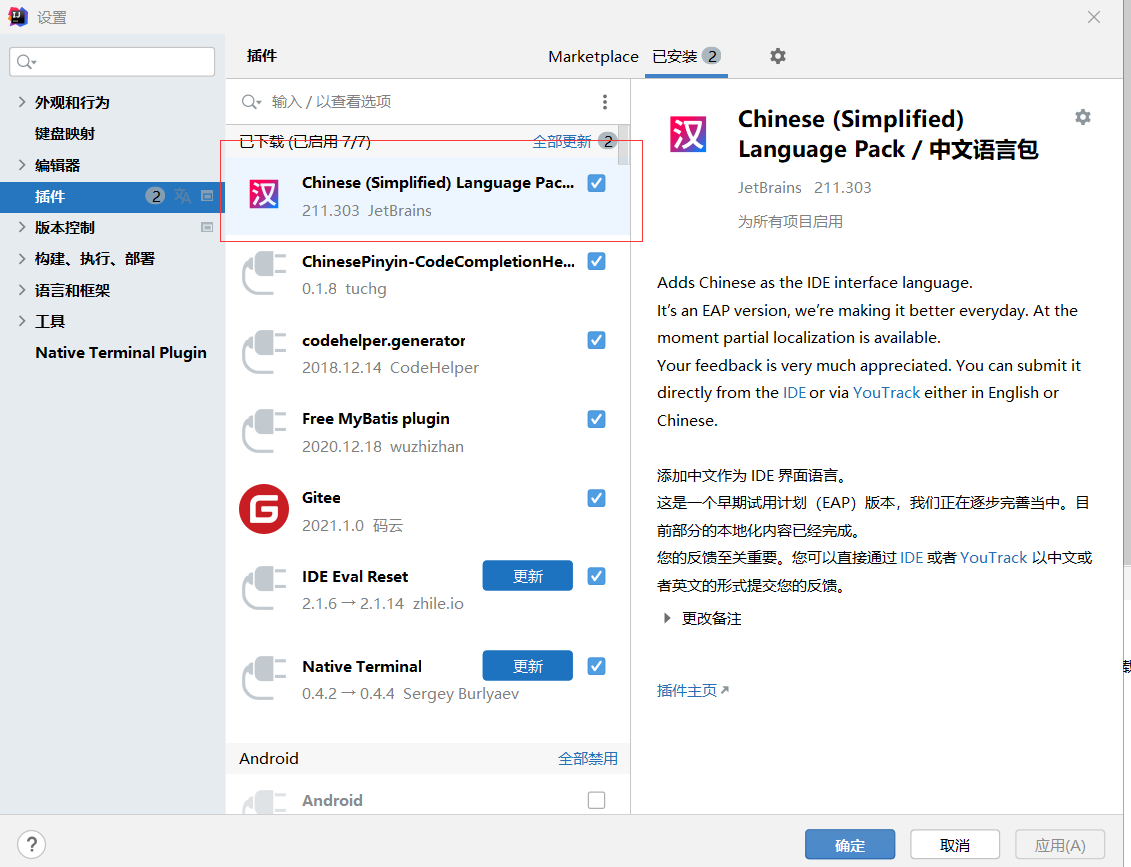Disable IDE Eval Reset plugin checkbox

tap(597, 576)
